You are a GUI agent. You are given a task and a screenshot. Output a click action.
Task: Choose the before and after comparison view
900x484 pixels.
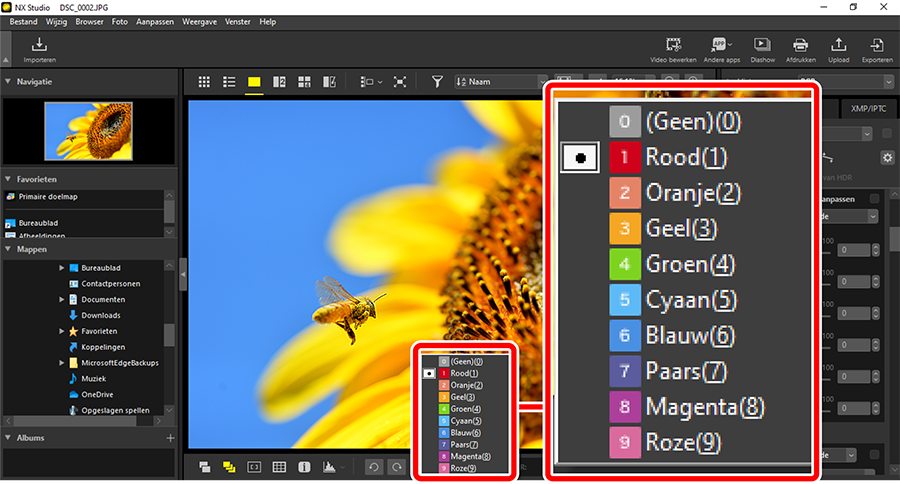tap(329, 82)
